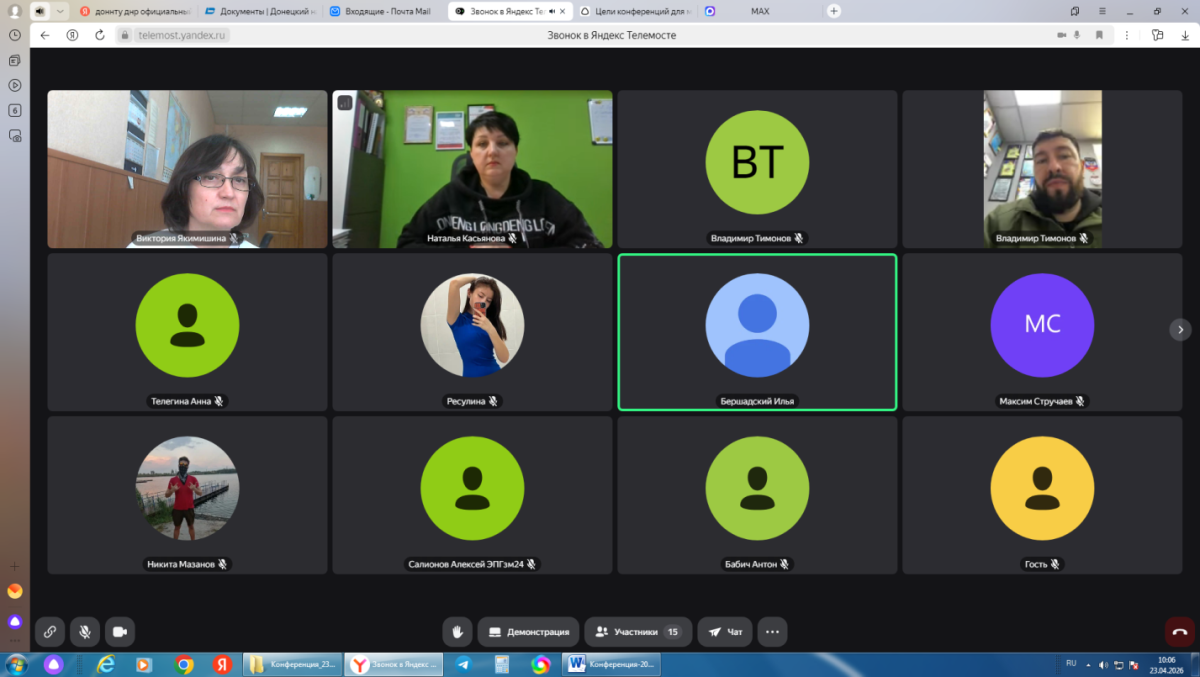Raise hand in the call
The image size is (1200, 677).
(457, 632)
